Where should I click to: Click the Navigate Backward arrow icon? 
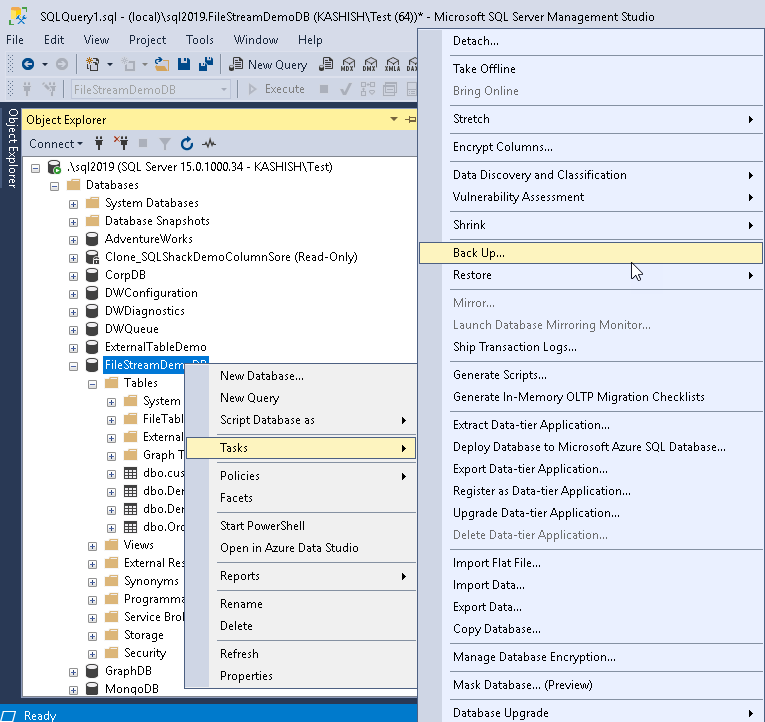click(28, 64)
